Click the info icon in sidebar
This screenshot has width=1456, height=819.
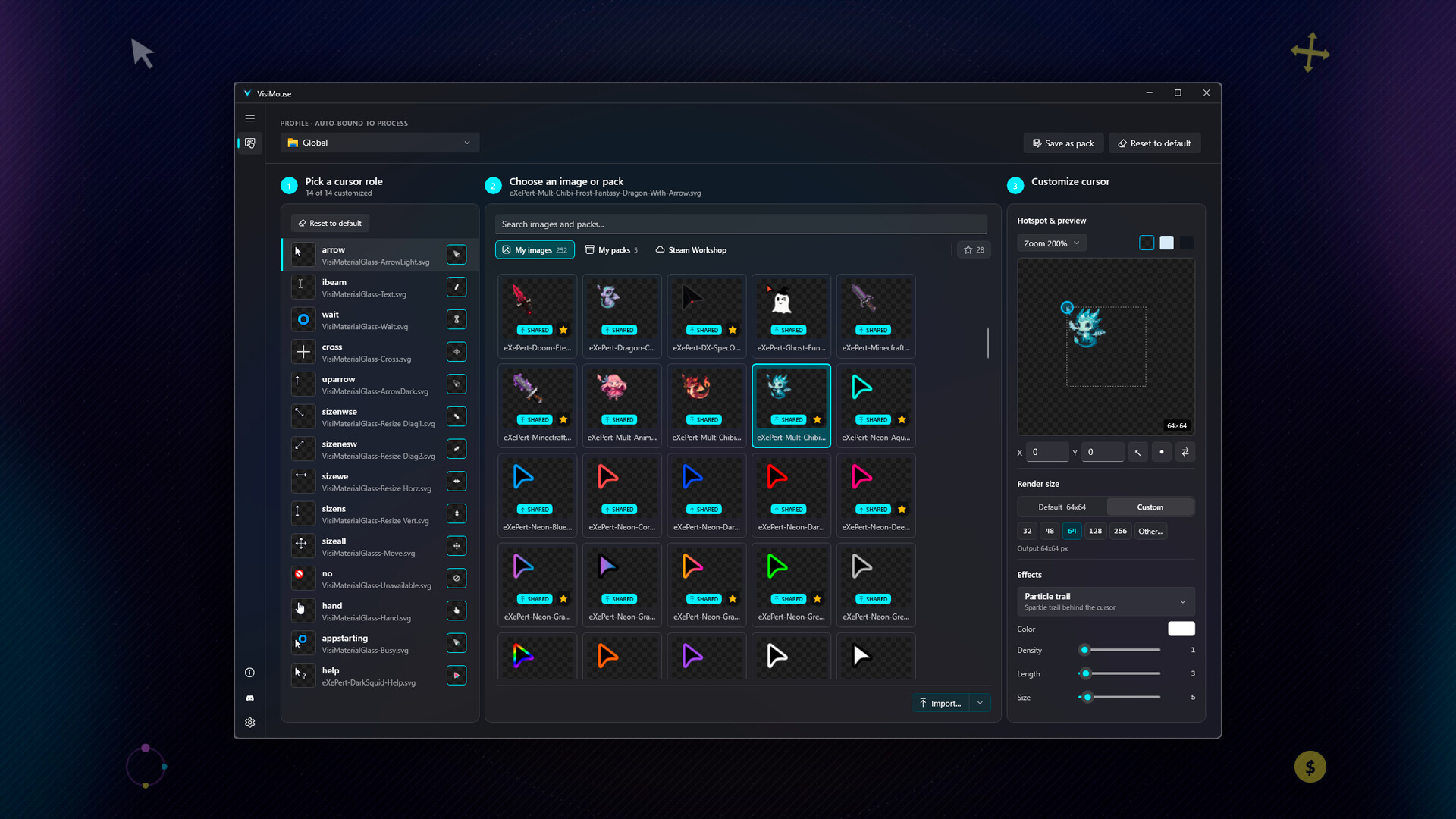coord(249,673)
